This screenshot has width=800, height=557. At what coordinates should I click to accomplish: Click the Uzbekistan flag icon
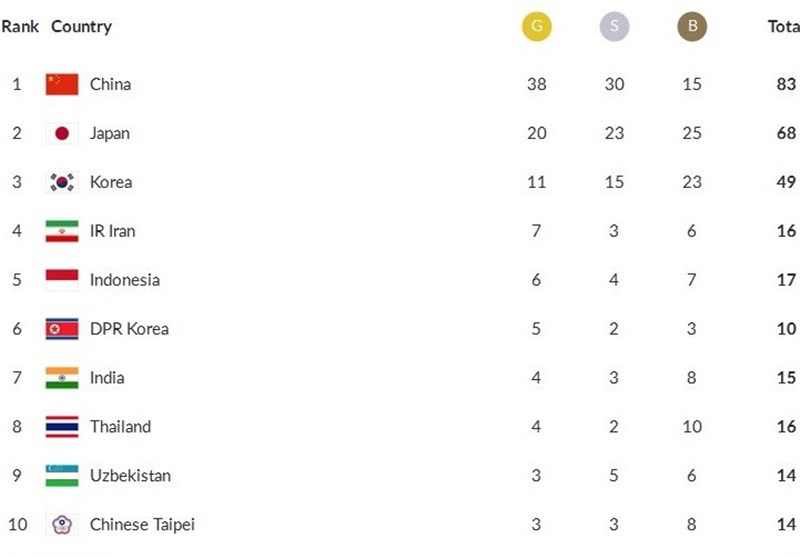(x=62, y=476)
